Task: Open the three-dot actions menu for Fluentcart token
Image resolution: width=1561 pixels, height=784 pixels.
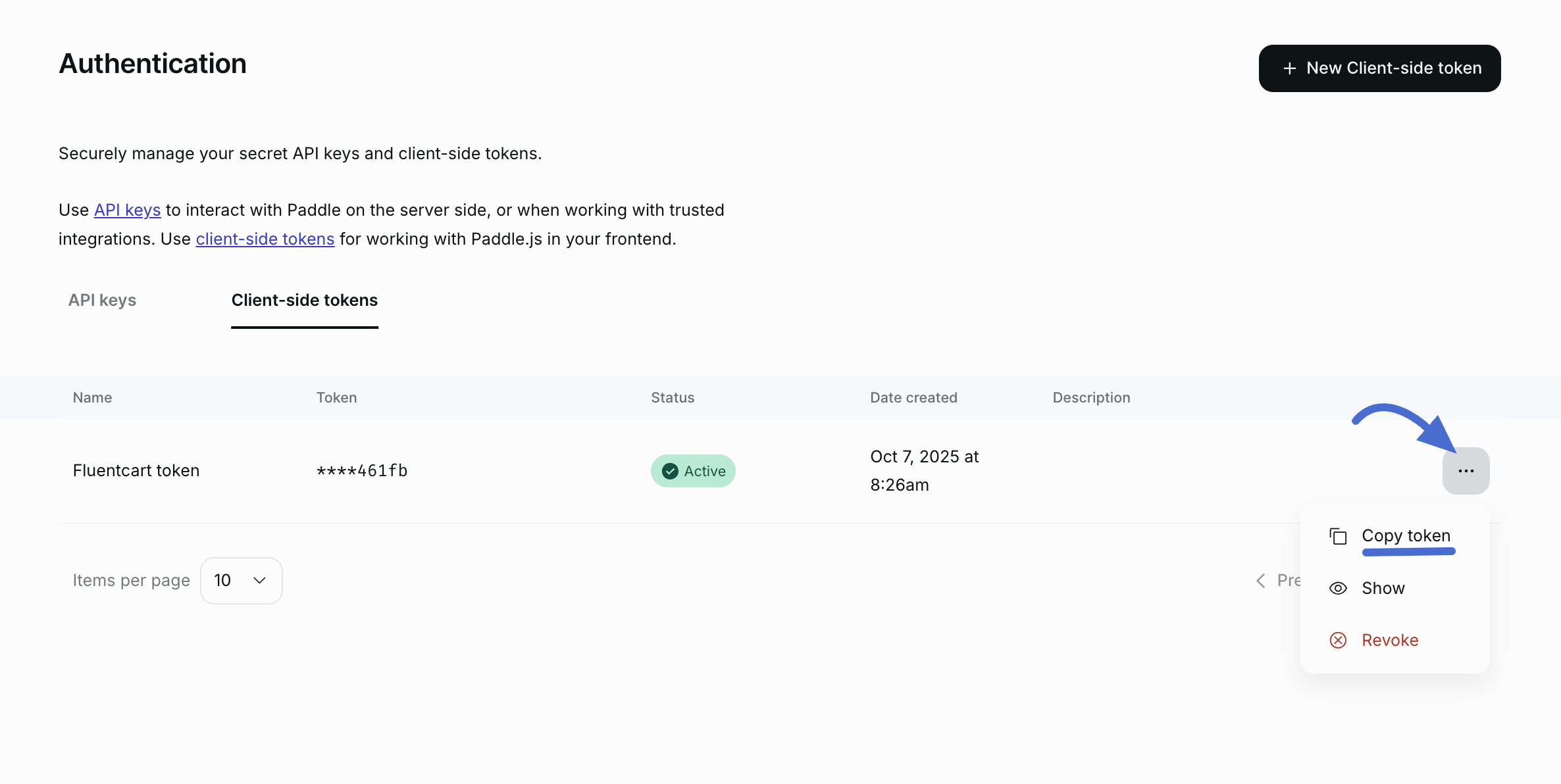Action: tap(1466, 471)
